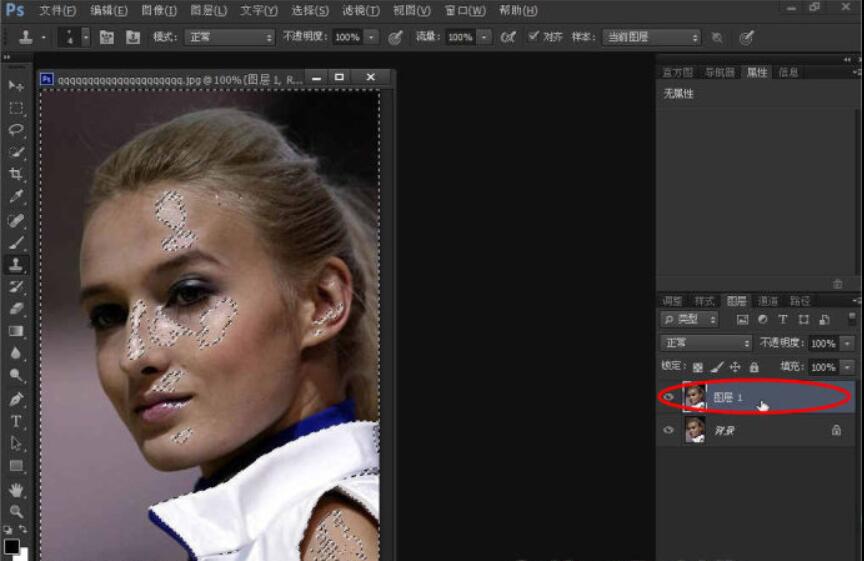The height and width of the screenshot is (561, 864).
Task: Open the Clone Source panel icon
Action: (x=133, y=37)
